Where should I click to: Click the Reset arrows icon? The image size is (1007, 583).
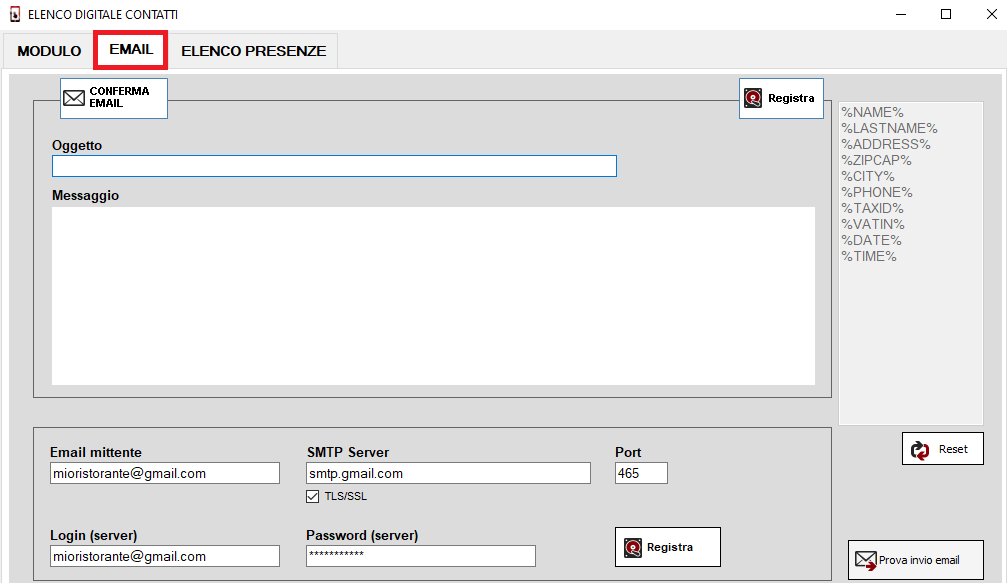[921, 450]
